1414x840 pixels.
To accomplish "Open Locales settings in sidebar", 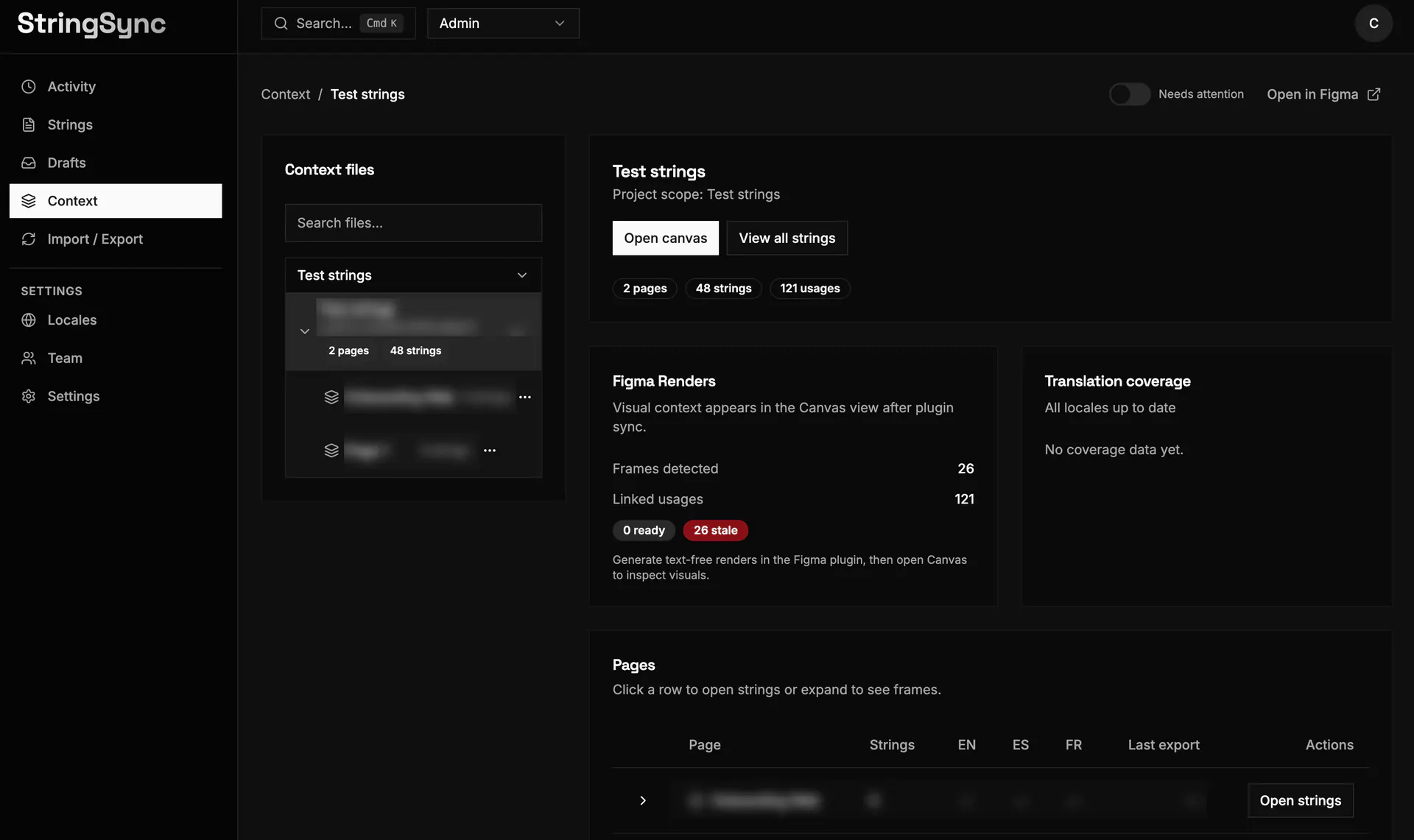I will pyautogui.click(x=116, y=320).
